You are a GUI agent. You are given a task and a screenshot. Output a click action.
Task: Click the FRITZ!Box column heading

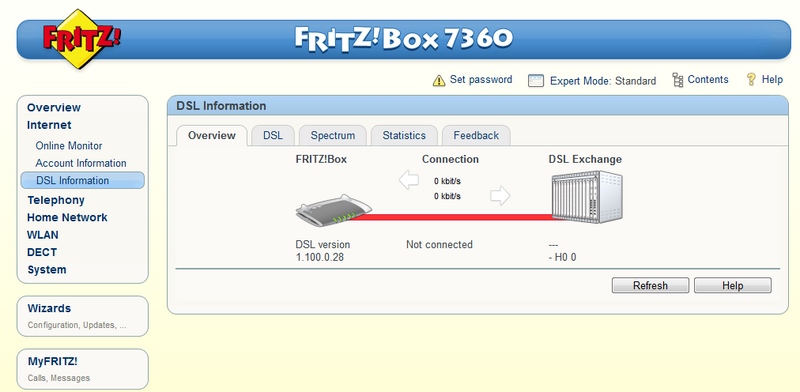click(x=321, y=159)
